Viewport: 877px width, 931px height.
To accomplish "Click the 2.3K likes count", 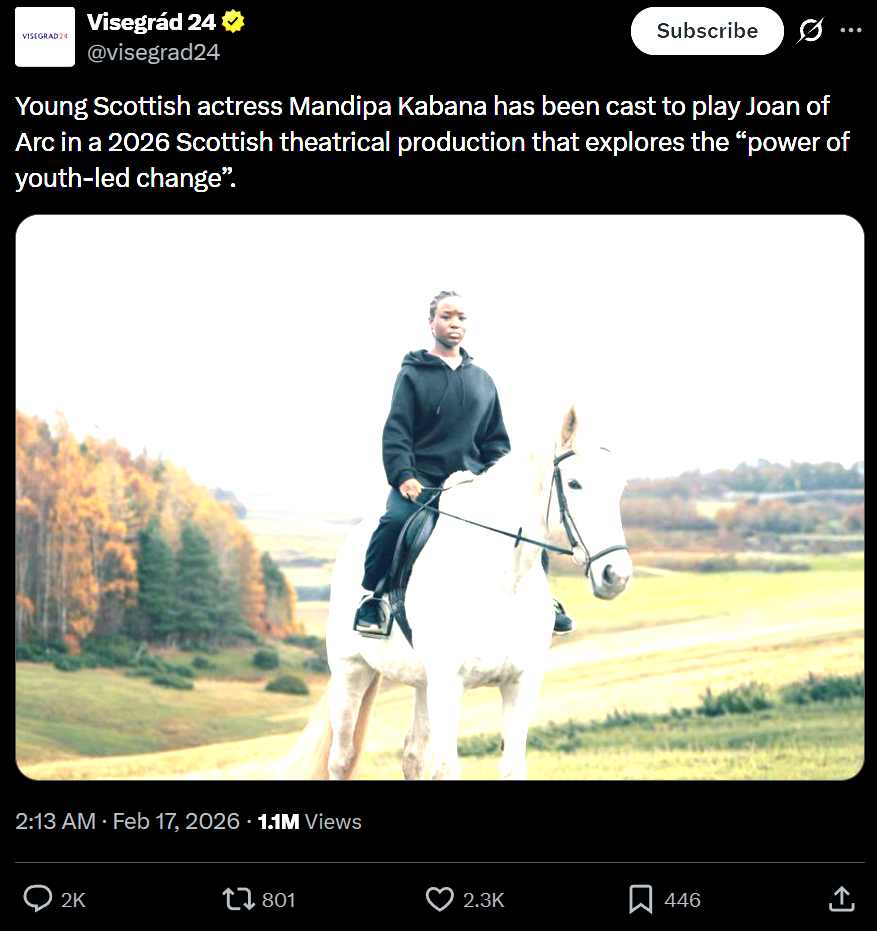I will coord(483,900).
